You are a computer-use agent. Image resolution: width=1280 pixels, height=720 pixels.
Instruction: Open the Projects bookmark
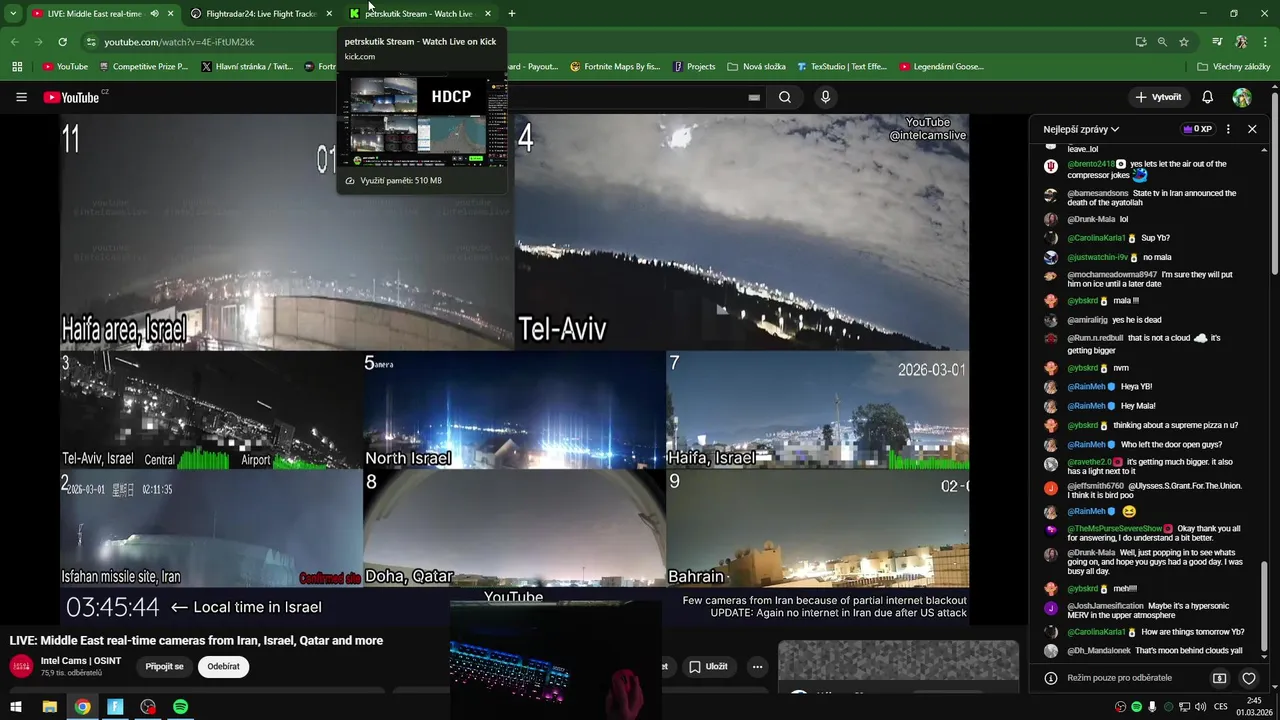(694, 67)
